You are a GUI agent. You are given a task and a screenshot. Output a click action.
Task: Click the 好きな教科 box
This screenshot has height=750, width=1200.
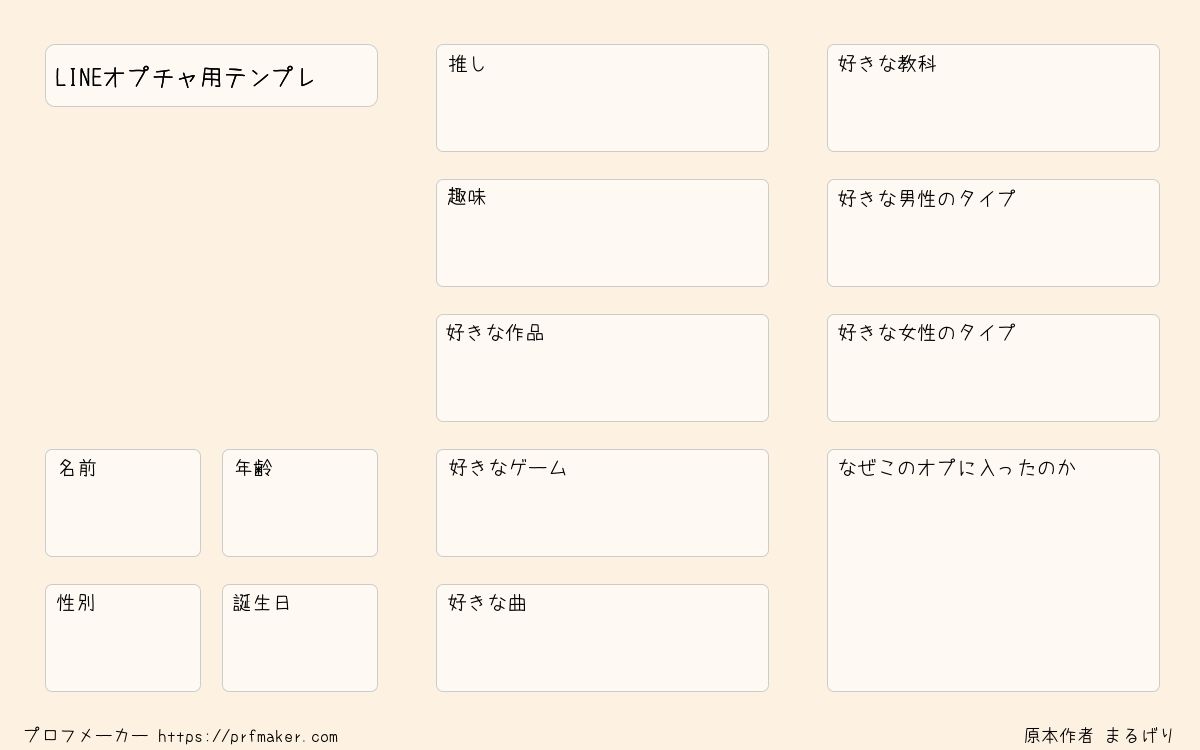pos(993,98)
